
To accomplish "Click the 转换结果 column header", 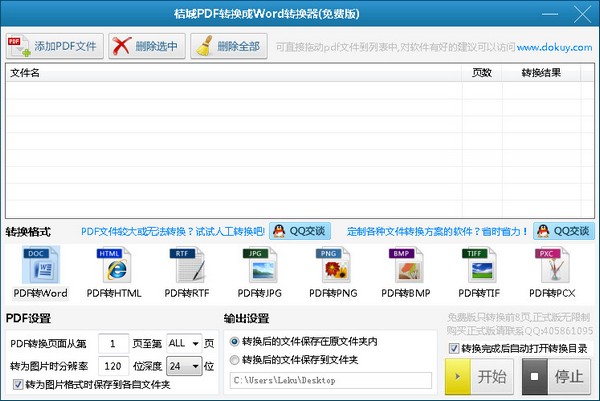I will pos(541,73).
